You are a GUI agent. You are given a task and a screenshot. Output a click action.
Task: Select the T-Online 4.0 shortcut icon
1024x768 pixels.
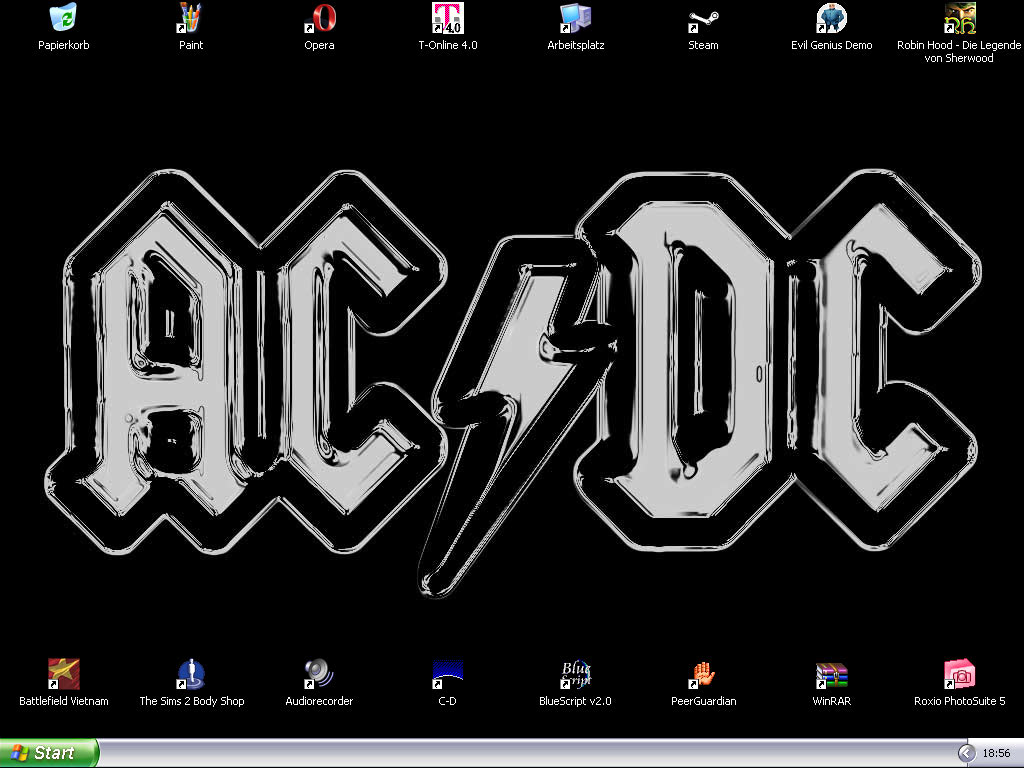pyautogui.click(x=447, y=18)
